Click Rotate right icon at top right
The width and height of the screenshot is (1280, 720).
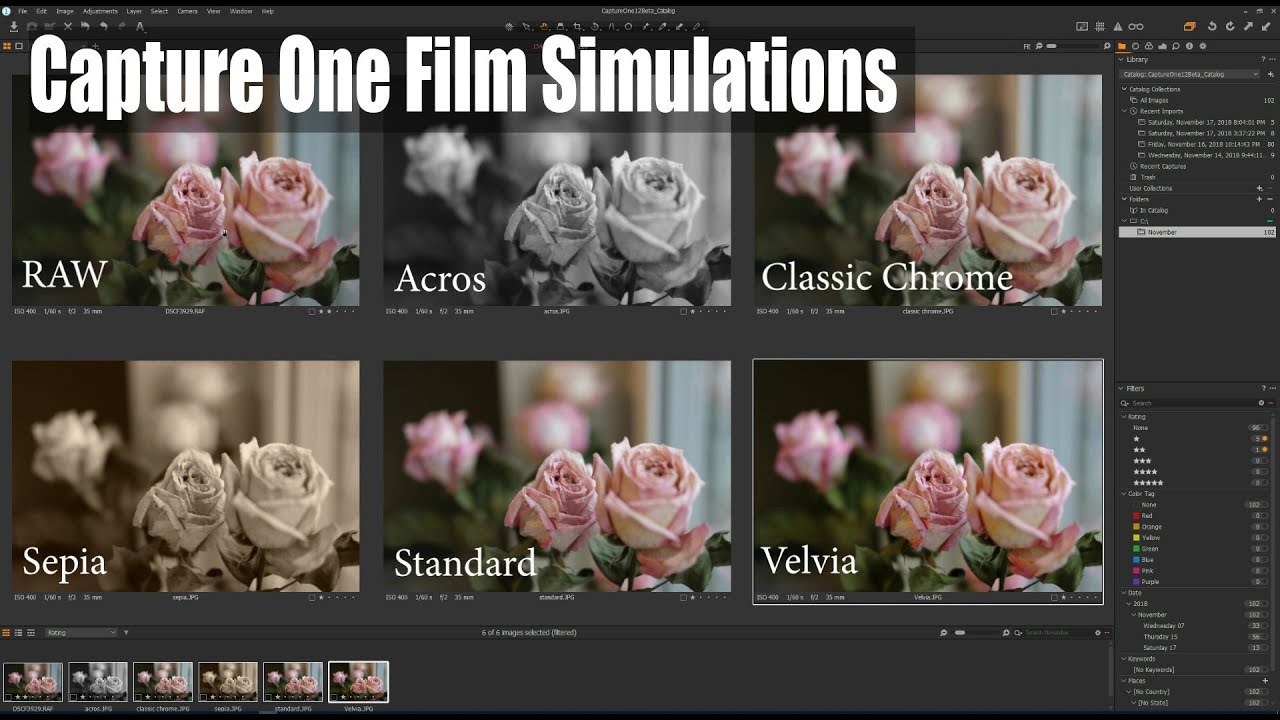pos(1230,26)
